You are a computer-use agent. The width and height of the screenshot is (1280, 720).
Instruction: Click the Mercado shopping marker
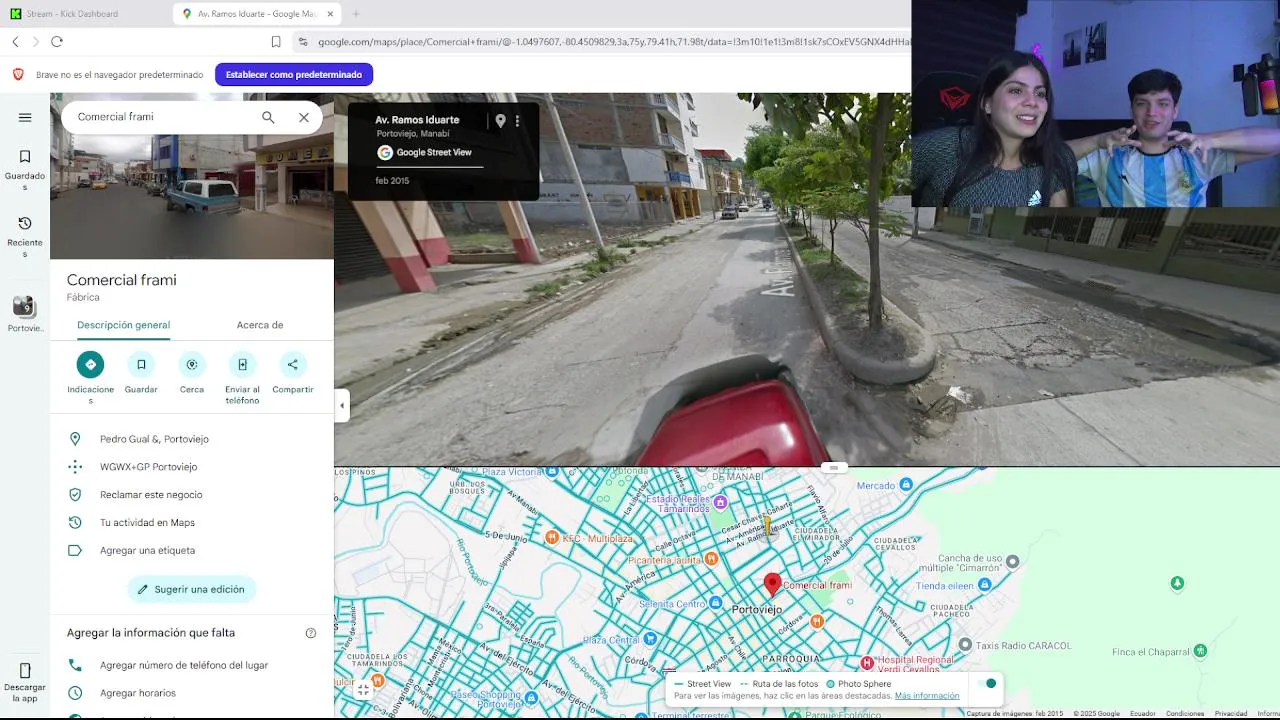click(906, 485)
